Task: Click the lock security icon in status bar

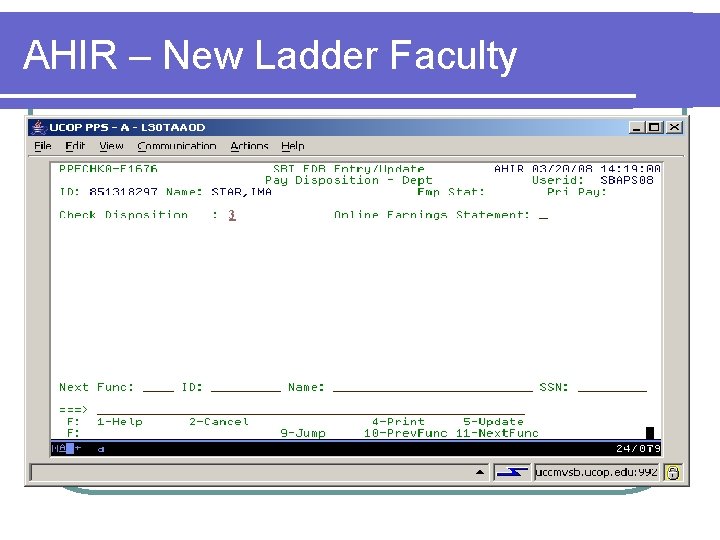Action: (673, 472)
